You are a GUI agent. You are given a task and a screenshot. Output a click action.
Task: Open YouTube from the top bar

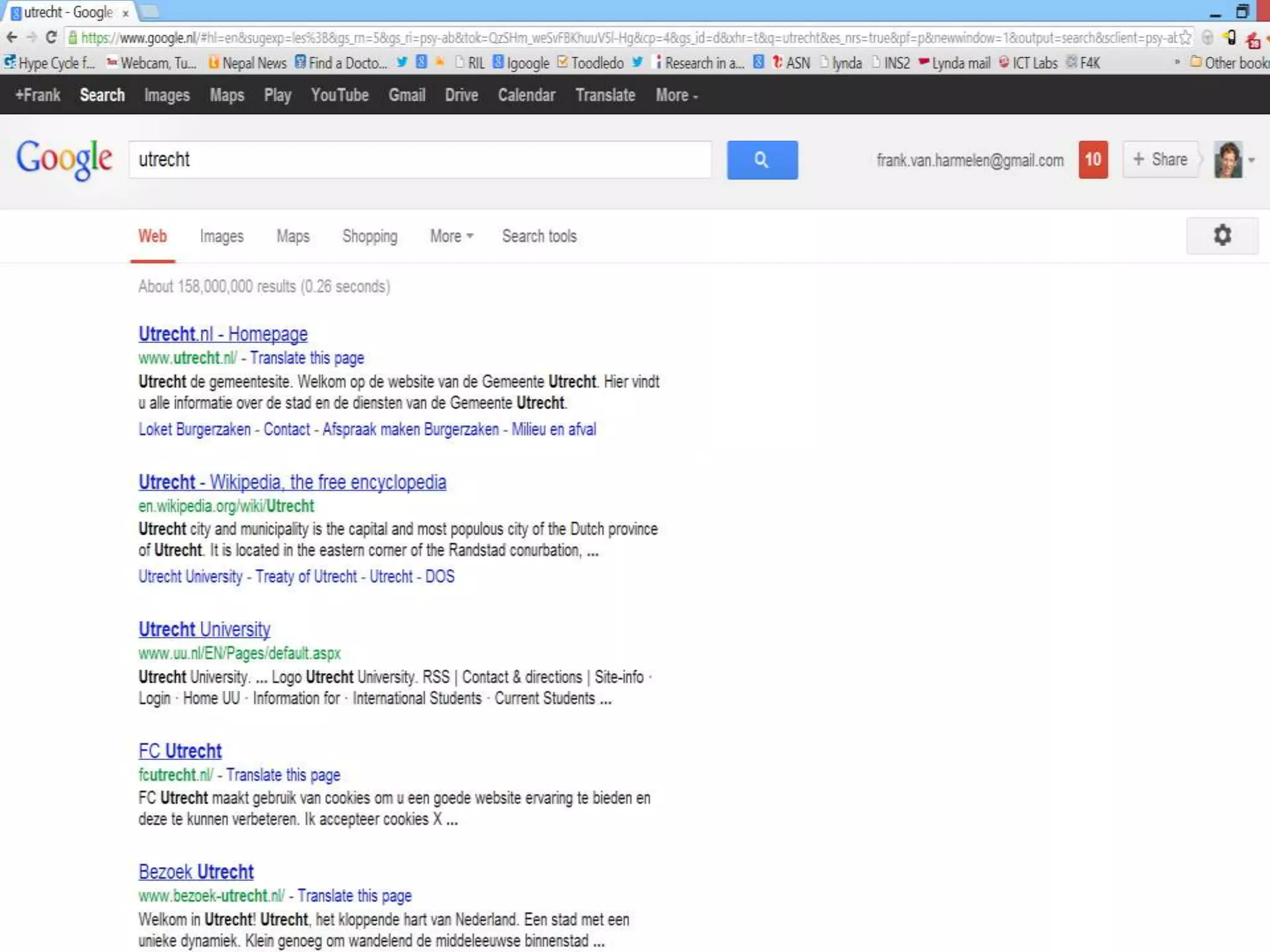[339, 95]
